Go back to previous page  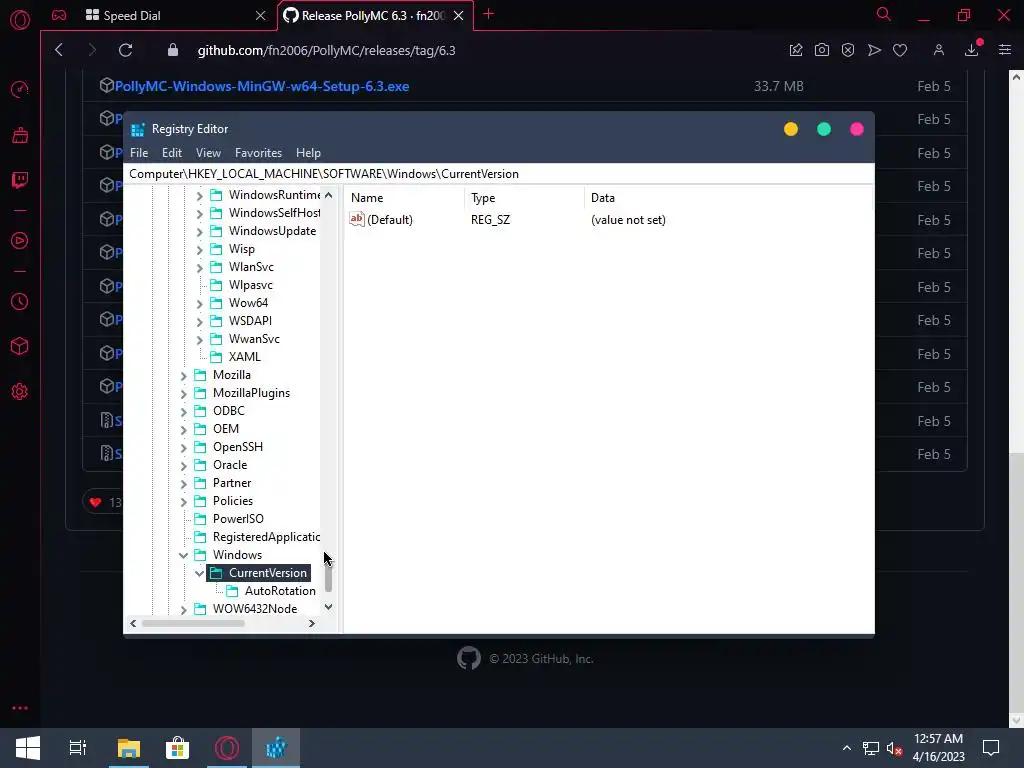pos(59,50)
